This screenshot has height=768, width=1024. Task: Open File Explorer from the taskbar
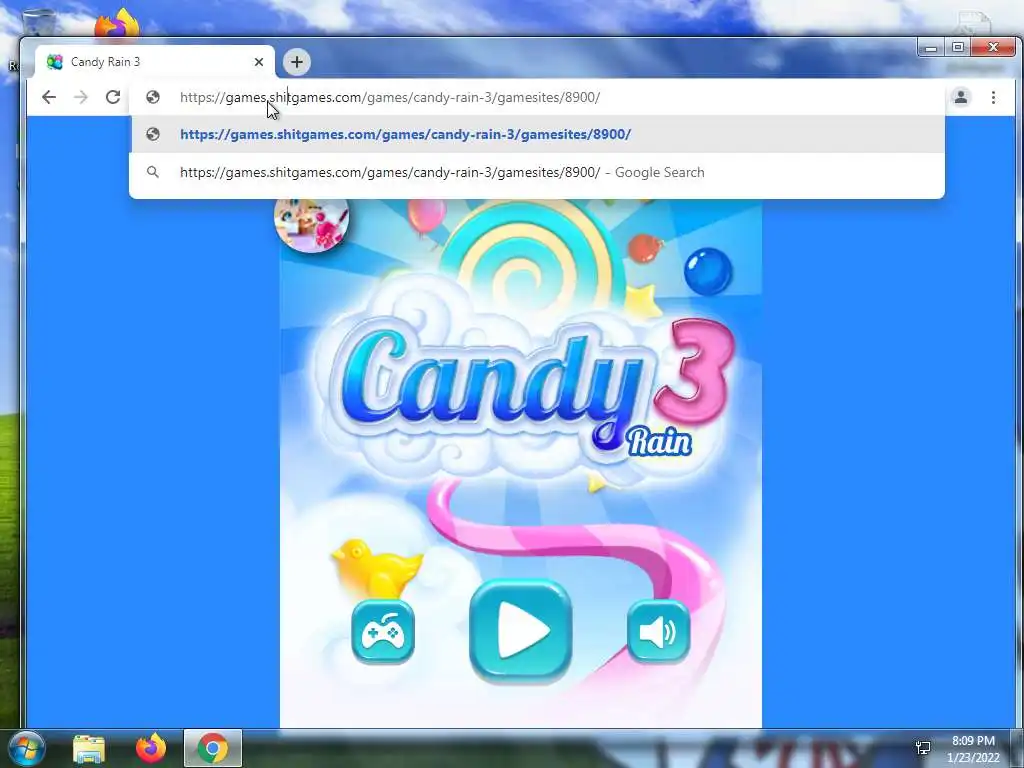pos(89,748)
